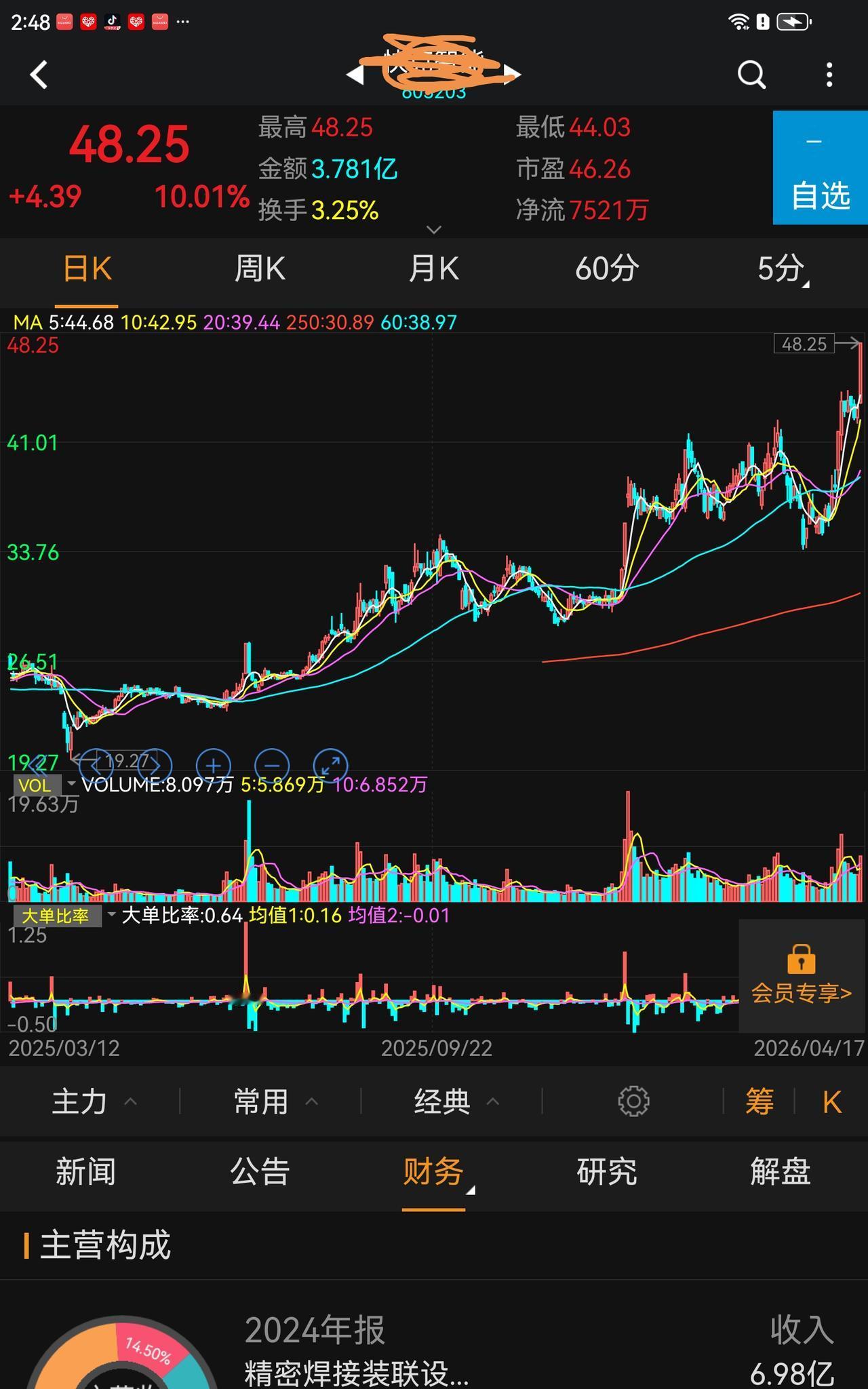Tap the back arrow icon
This screenshot has width=868, height=1389.
pyautogui.click(x=39, y=75)
